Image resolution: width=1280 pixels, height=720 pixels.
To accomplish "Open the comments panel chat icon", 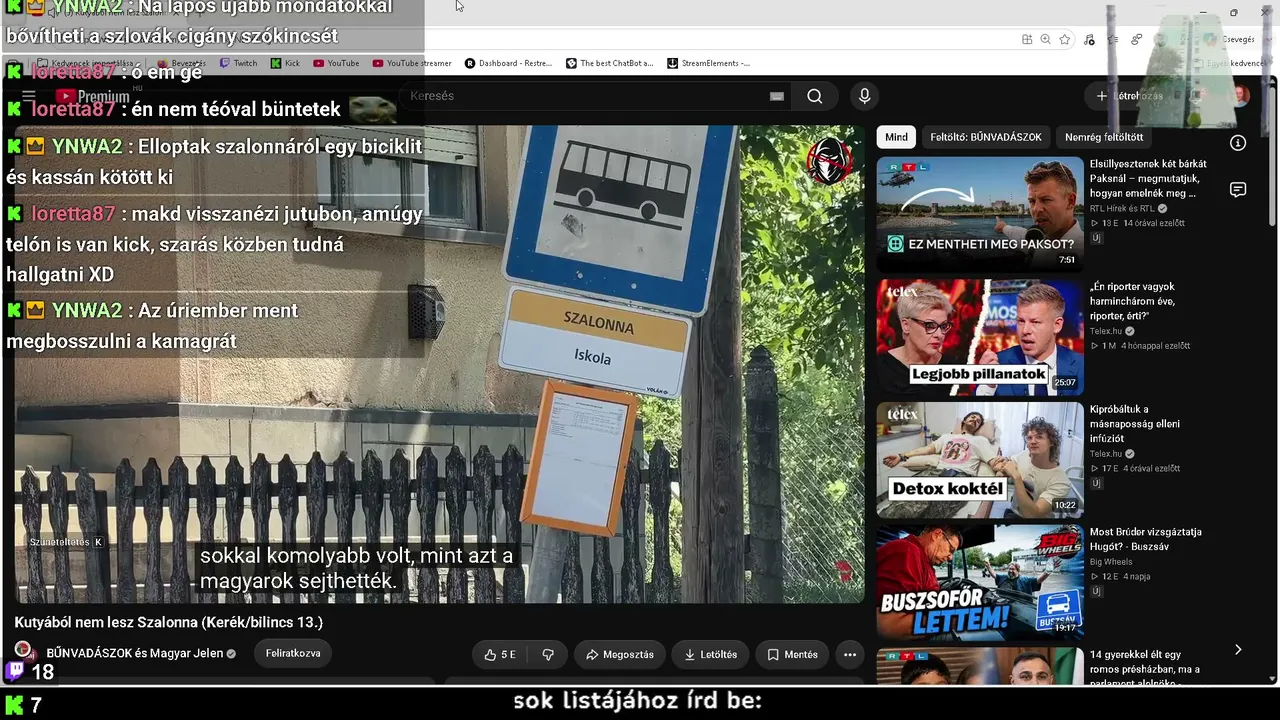I will [x=1238, y=190].
